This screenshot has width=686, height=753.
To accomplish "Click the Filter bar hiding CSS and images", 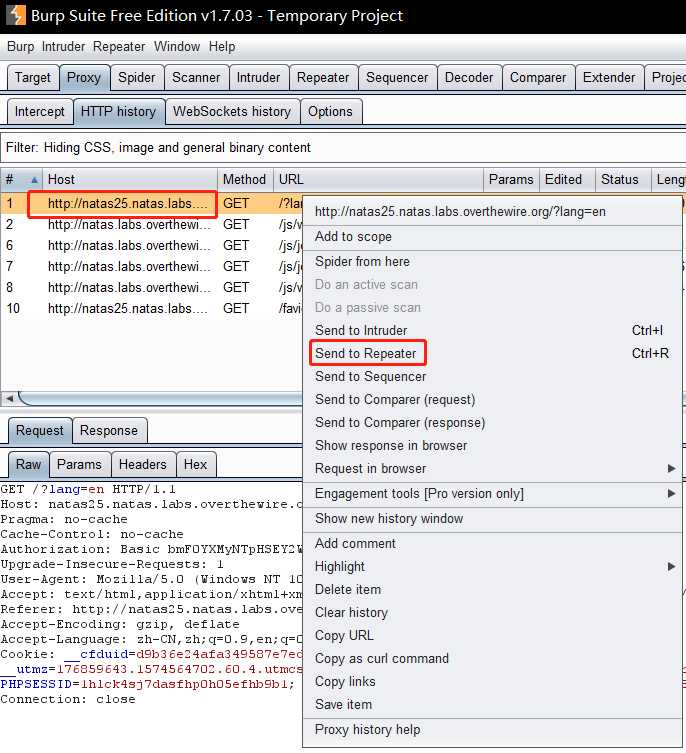I will [343, 147].
